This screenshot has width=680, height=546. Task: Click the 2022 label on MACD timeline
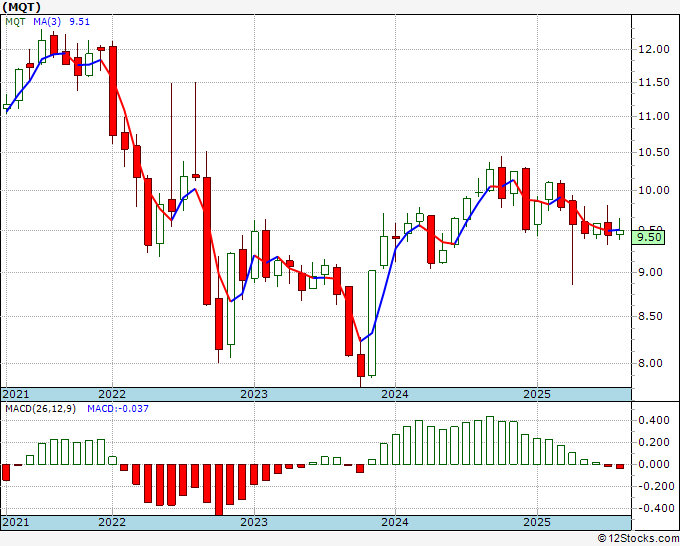pos(112,522)
